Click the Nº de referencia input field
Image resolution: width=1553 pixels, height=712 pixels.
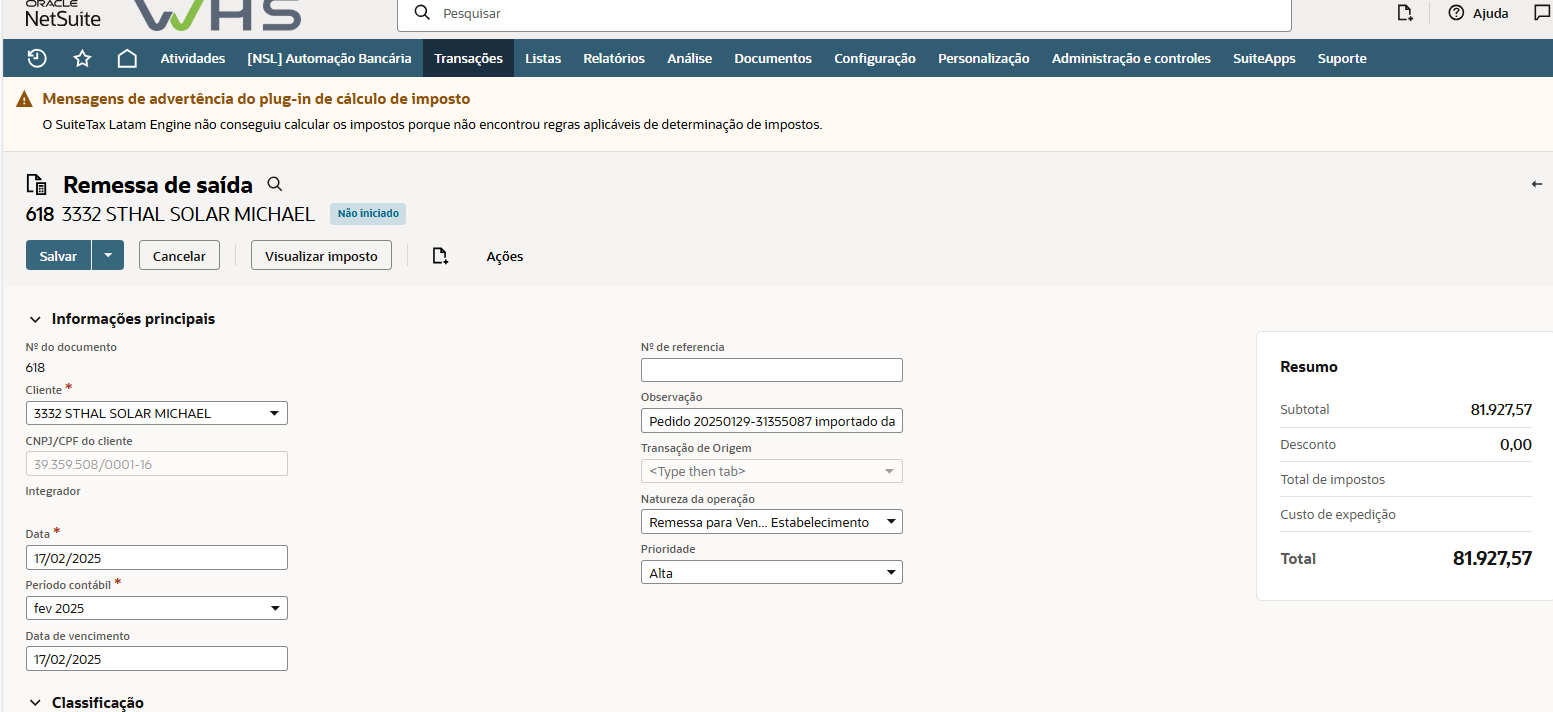pyautogui.click(x=771, y=370)
